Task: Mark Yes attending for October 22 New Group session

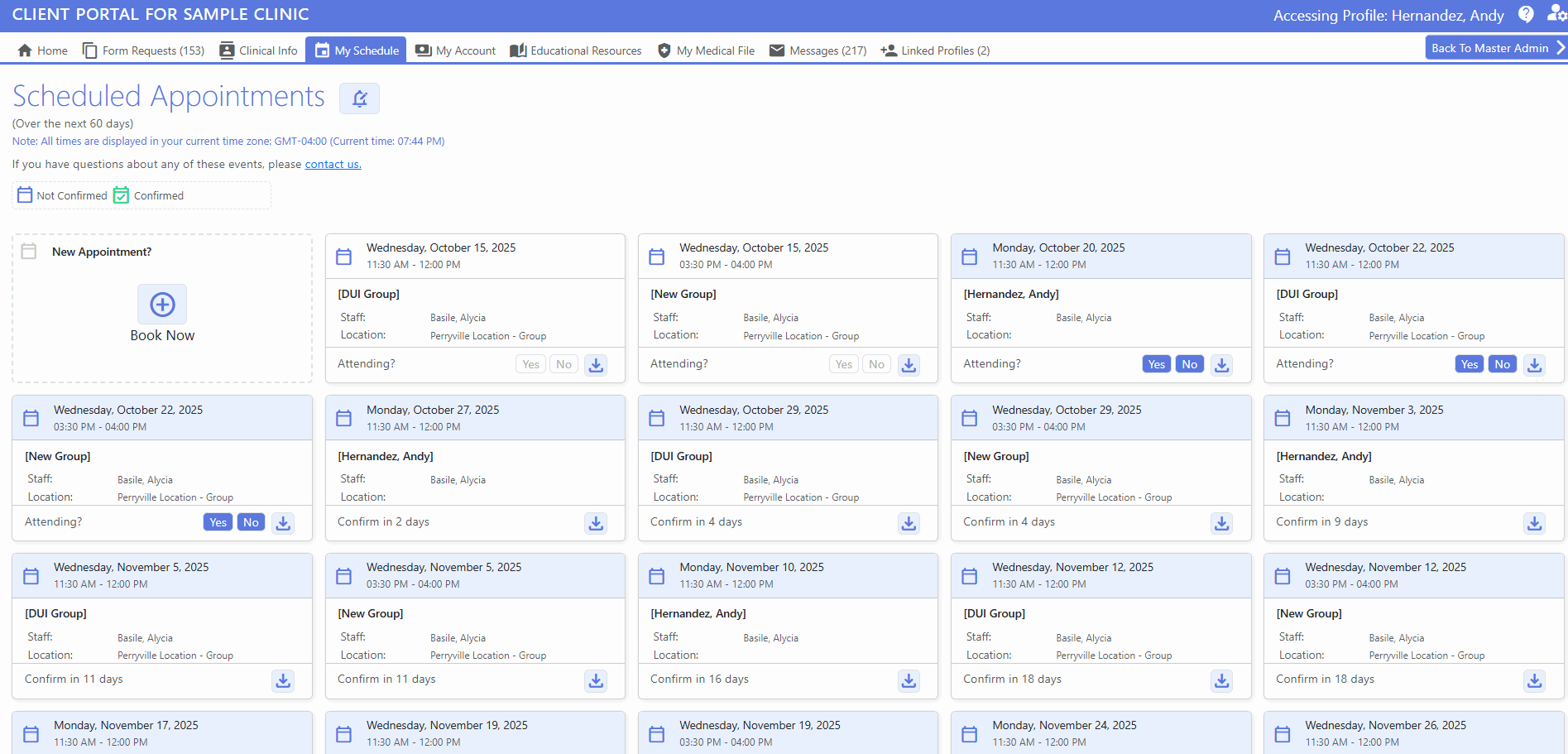Action: click(x=218, y=521)
